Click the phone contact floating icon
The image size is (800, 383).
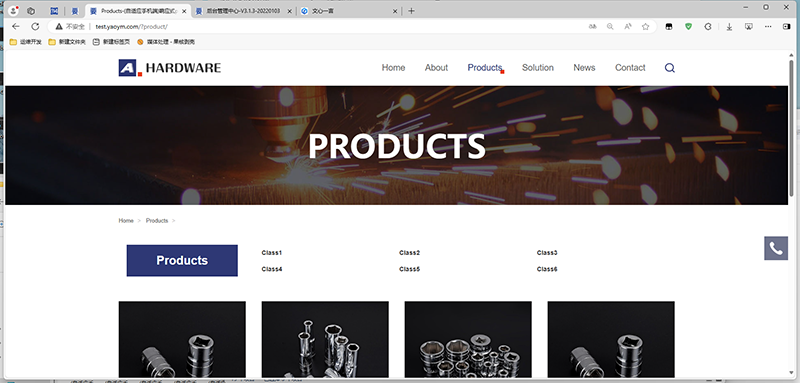[776, 248]
